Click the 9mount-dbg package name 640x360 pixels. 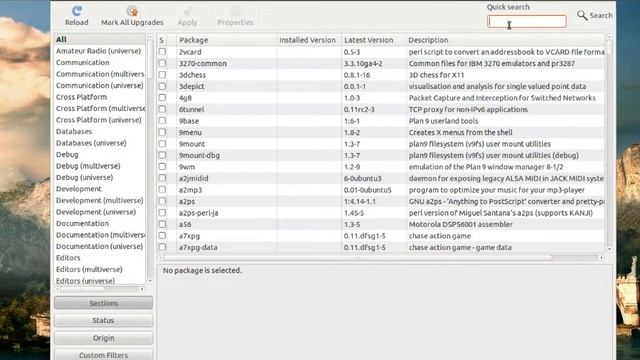[199, 156]
